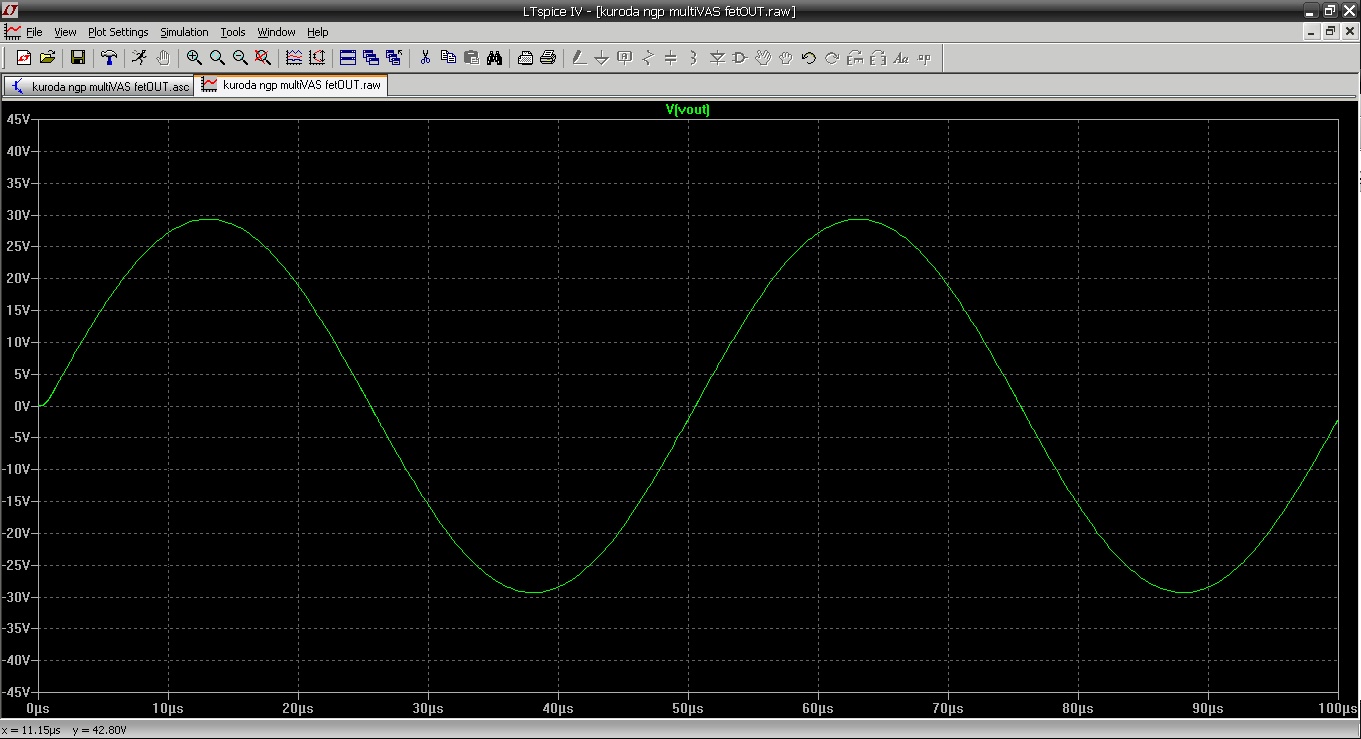The height and width of the screenshot is (739, 1361).
Task: Click the 0V vertical axis label
Action: [x=23, y=406]
